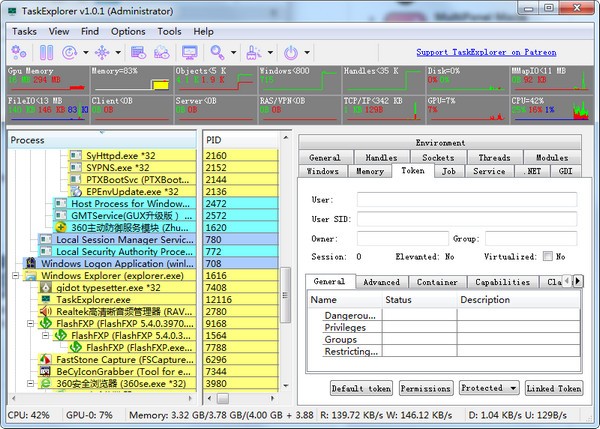Click into the User SID field
Viewport: 600px width, 429px height.
point(466,219)
